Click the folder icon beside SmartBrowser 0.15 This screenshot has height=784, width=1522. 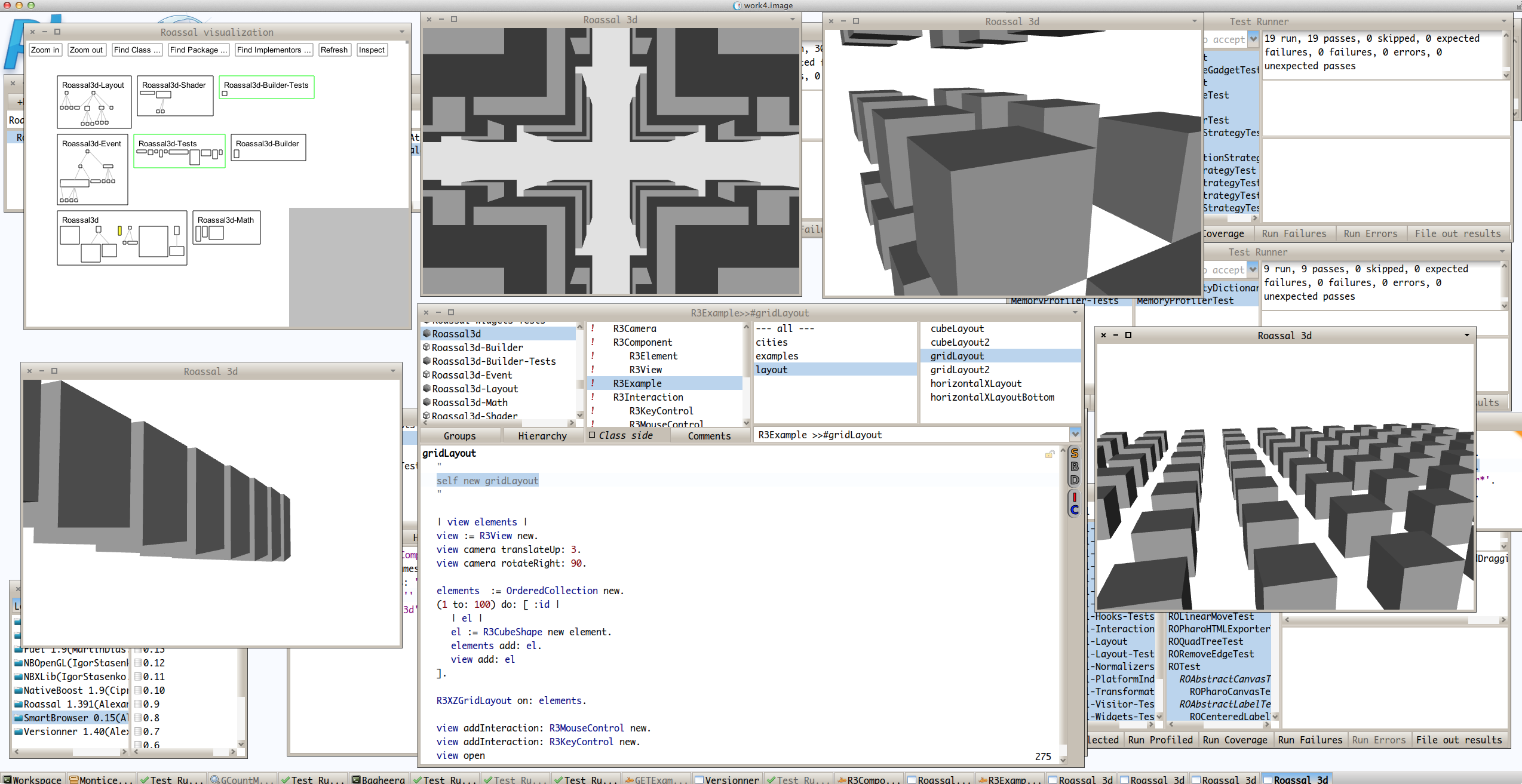[18, 718]
